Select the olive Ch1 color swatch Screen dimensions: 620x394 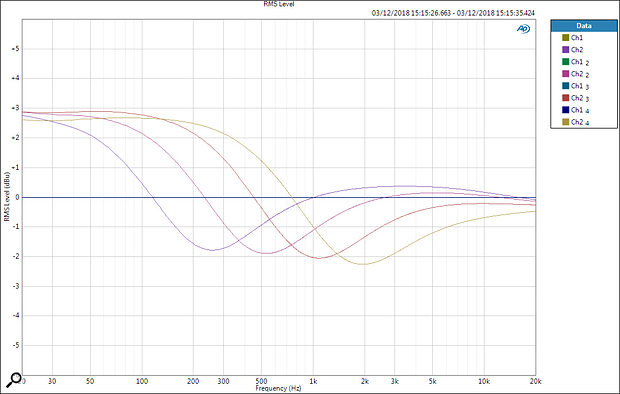pyautogui.click(x=565, y=38)
